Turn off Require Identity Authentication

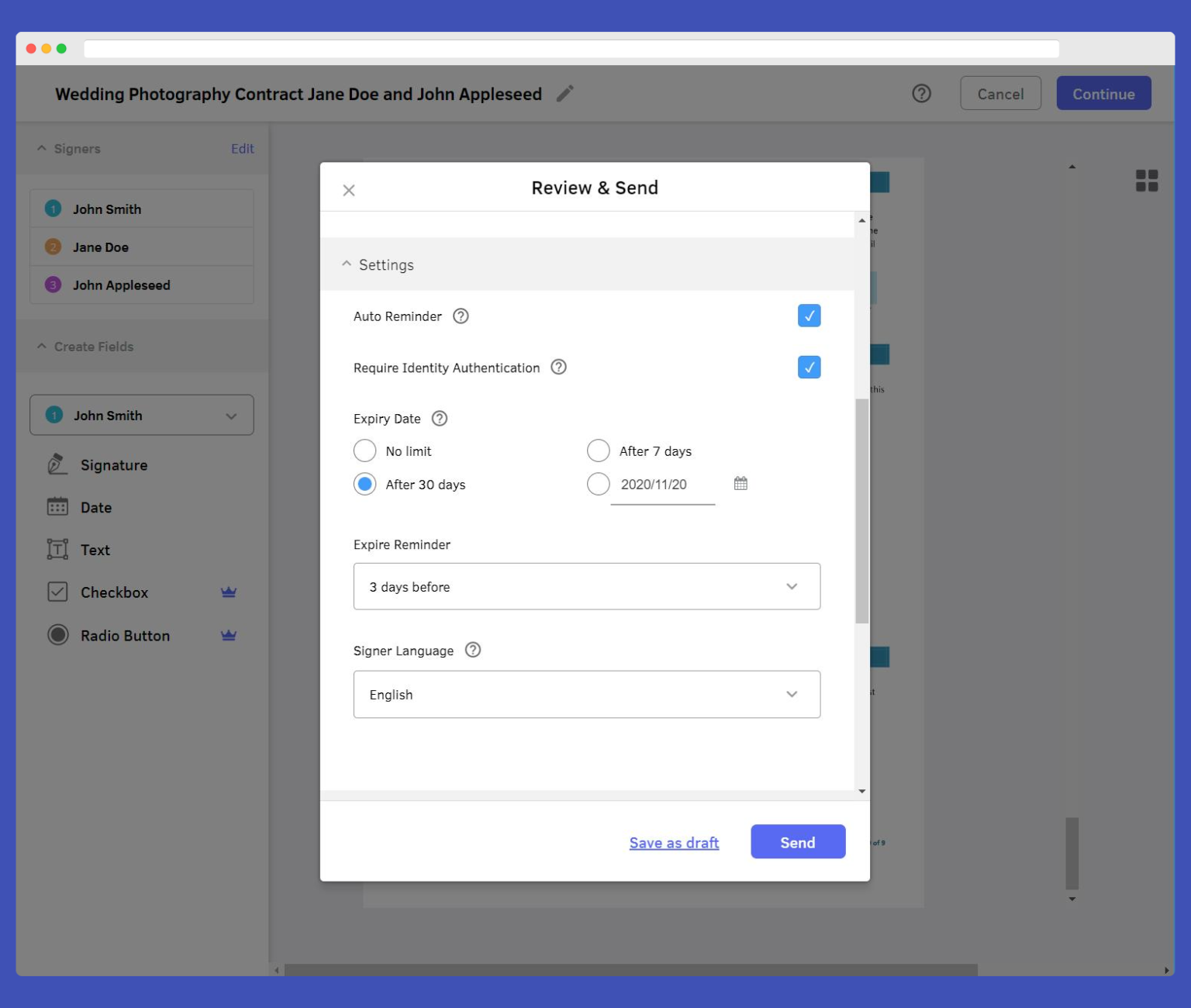(809, 367)
